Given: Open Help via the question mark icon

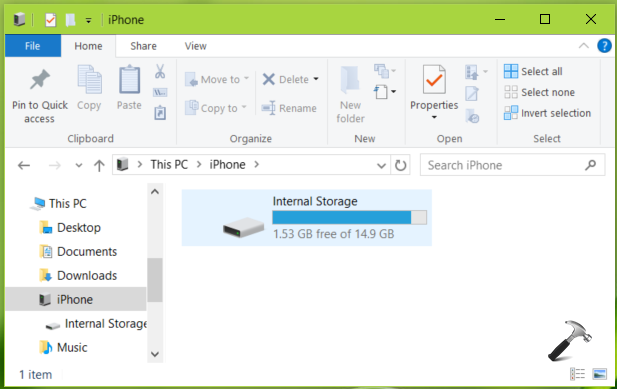Looking at the screenshot, I should (x=604, y=46).
